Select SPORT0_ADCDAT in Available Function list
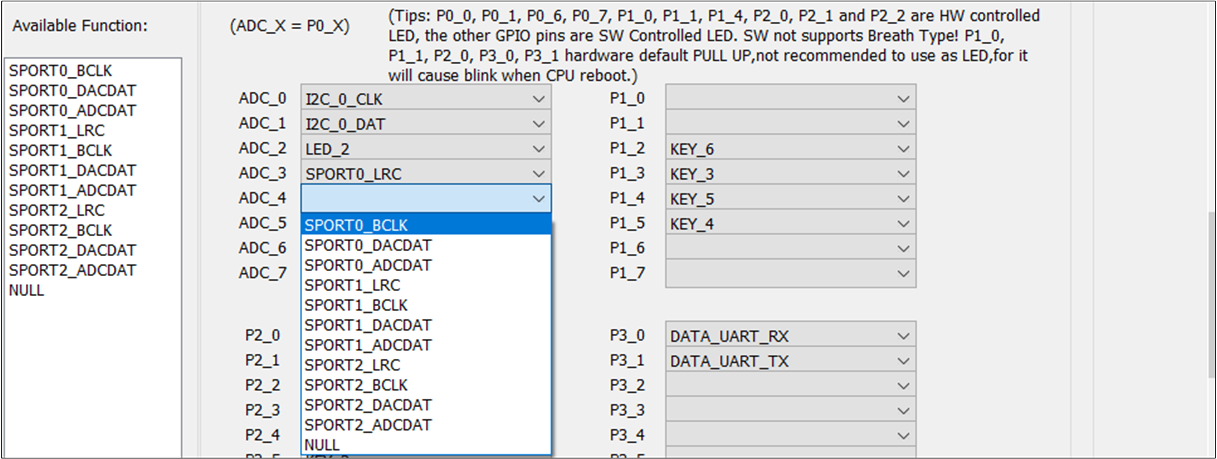This screenshot has width=1217, height=459. [93, 110]
